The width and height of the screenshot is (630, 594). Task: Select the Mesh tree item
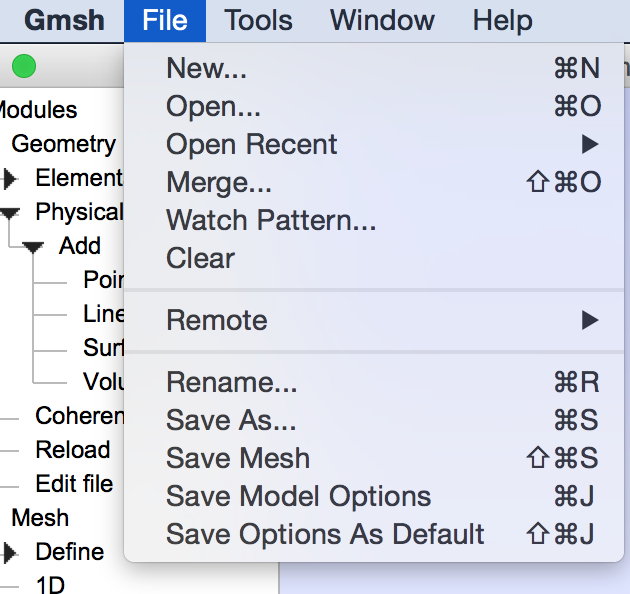pos(40,518)
